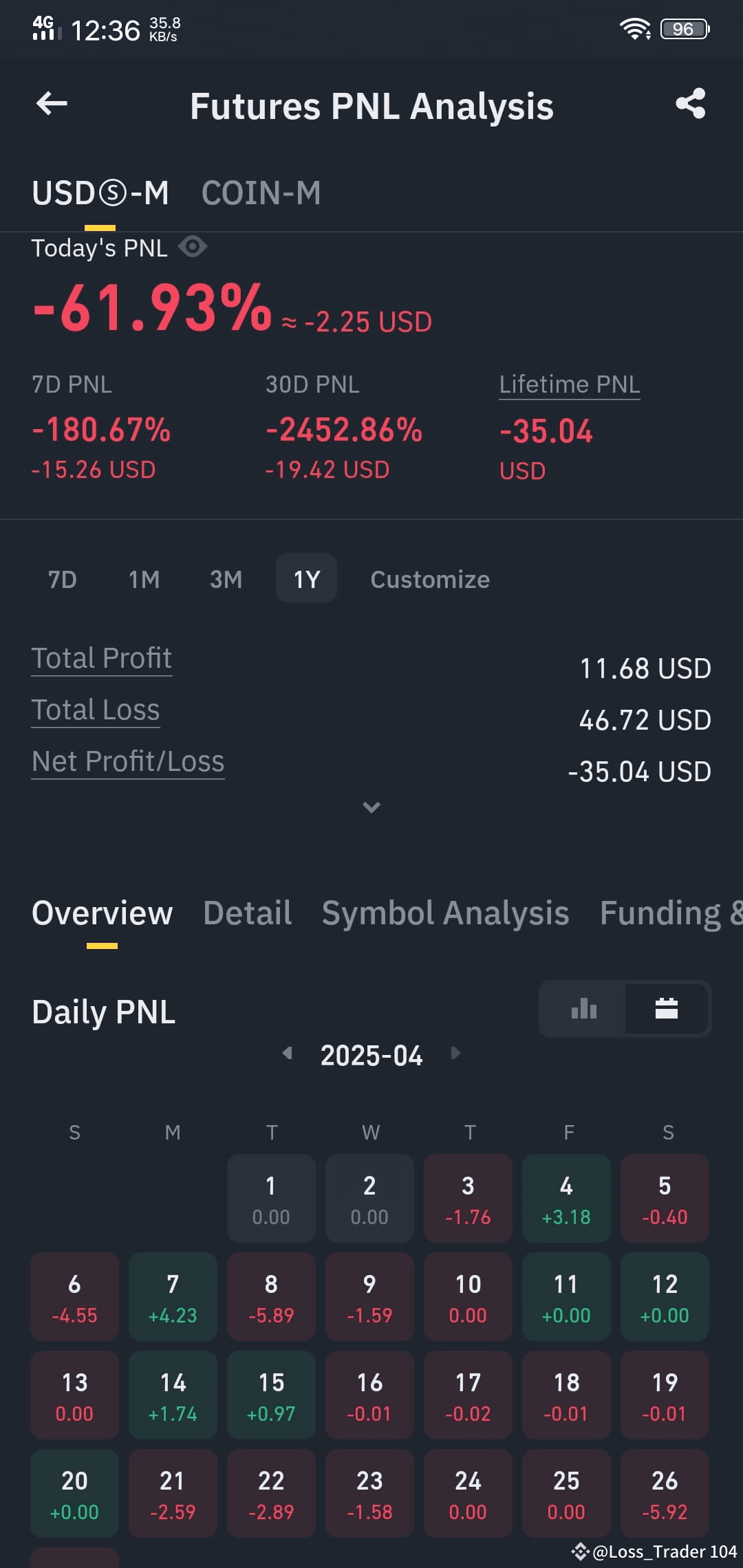The width and height of the screenshot is (743, 1568).
Task: Go to the next month arrow
Action: [455, 1053]
